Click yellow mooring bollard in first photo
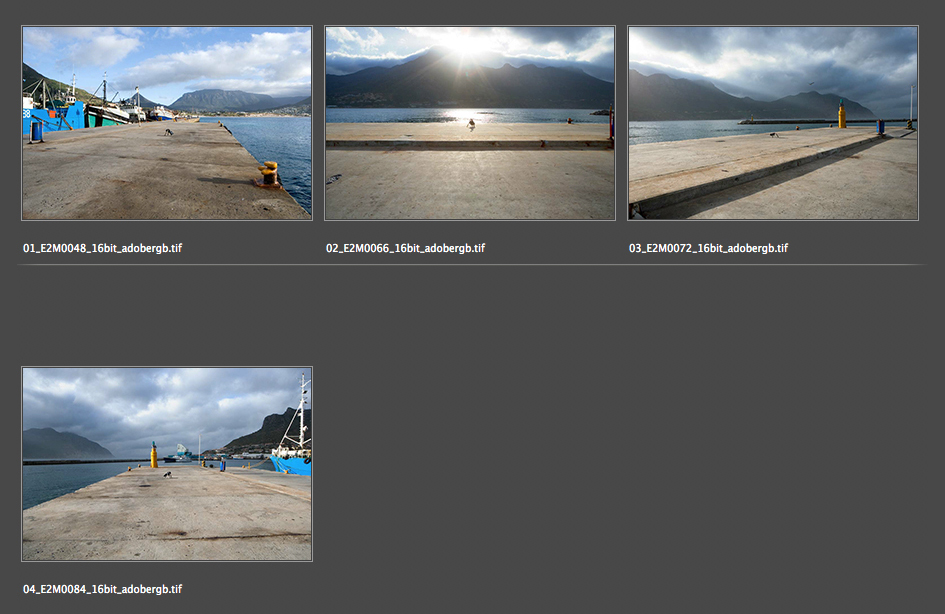The height and width of the screenshot is (614, 945). pos(268,175)
